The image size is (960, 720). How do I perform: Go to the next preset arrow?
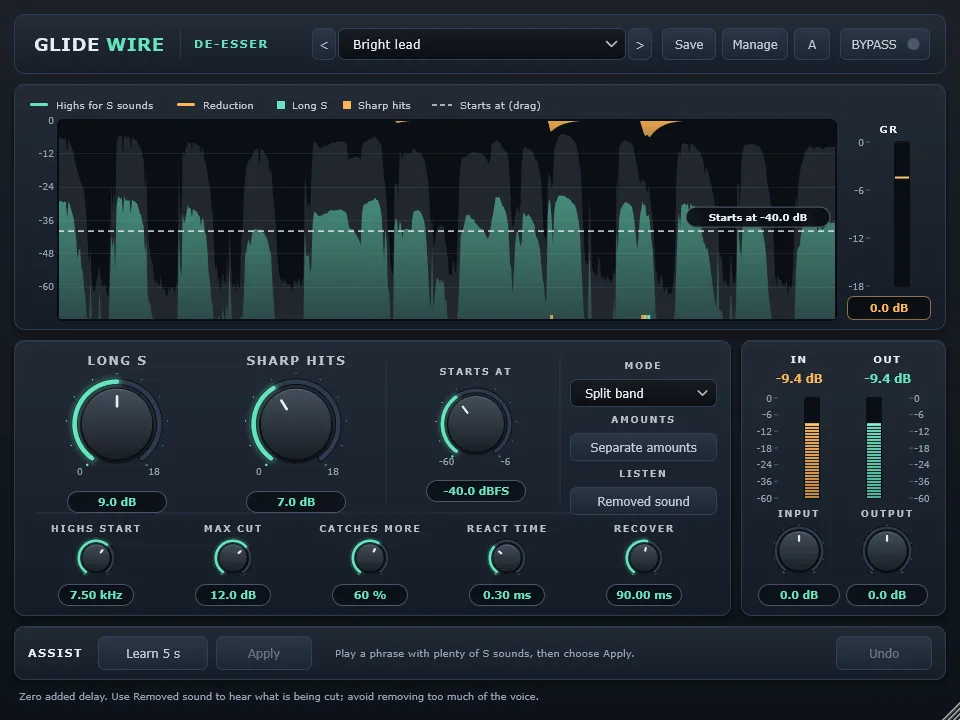(x=640, y=45)
